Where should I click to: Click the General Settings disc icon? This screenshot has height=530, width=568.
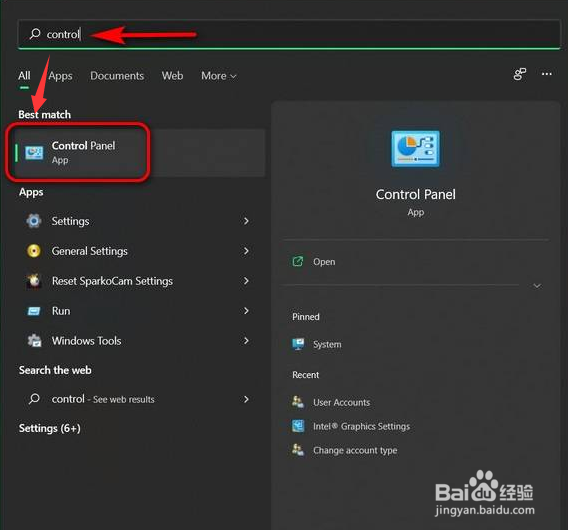pos(34,251)
